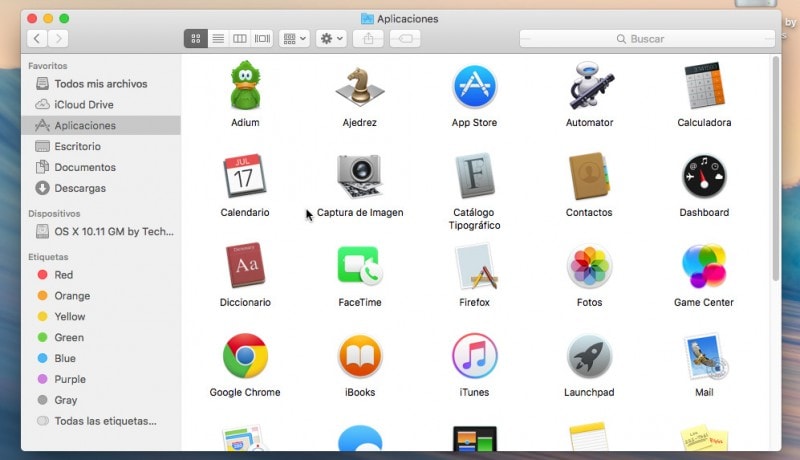Image resolution: width=800 pixels, height=460 pixels.
Task: Open the Calculadora app
Action: point(704,86)
